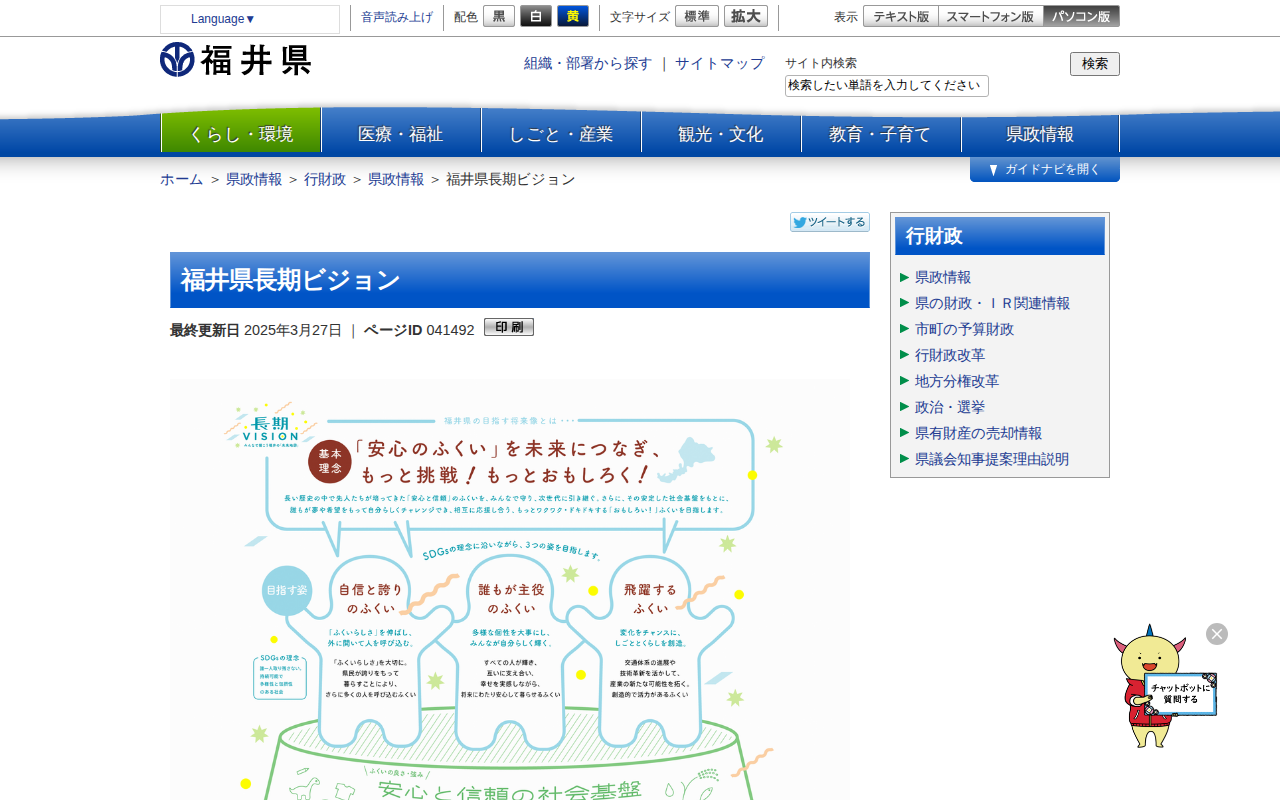
Task: Click the 音声読み上げ link
Action: click(397, 18)
